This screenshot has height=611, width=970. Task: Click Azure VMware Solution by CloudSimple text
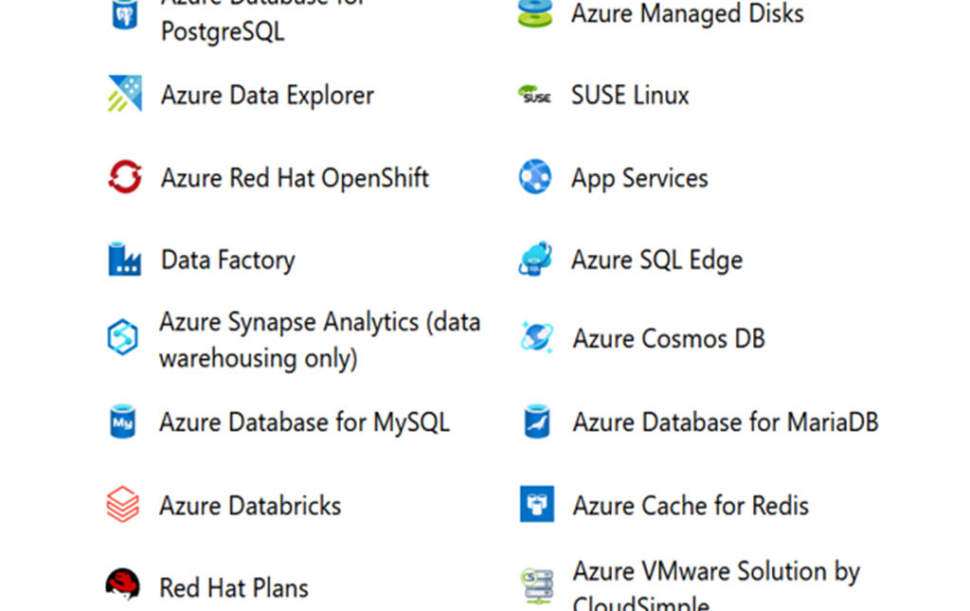point(716,586)
